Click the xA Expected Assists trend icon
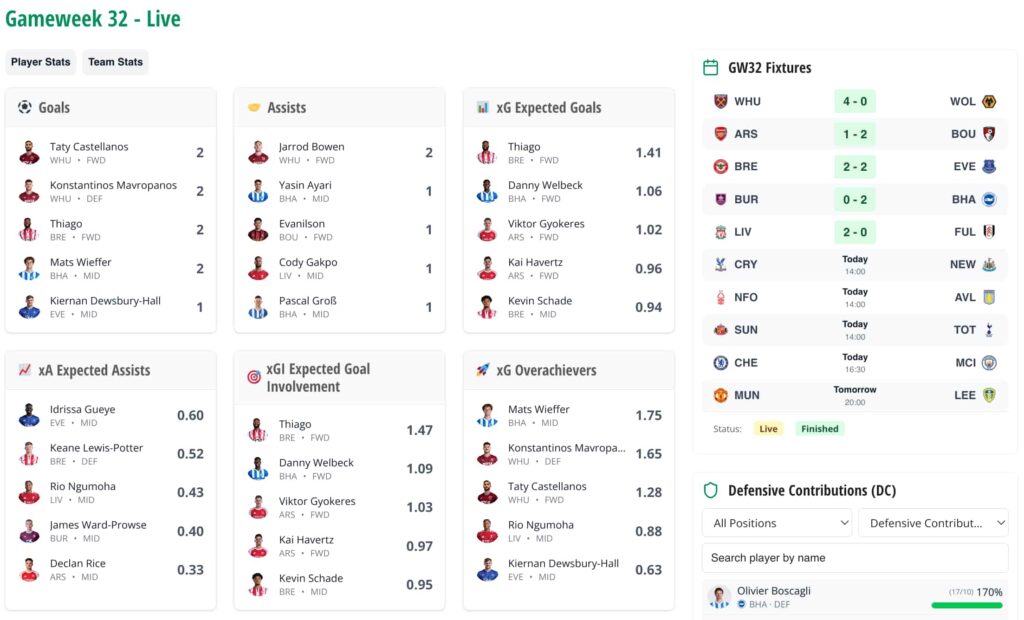1024x620 pixels. pos(25,370)
